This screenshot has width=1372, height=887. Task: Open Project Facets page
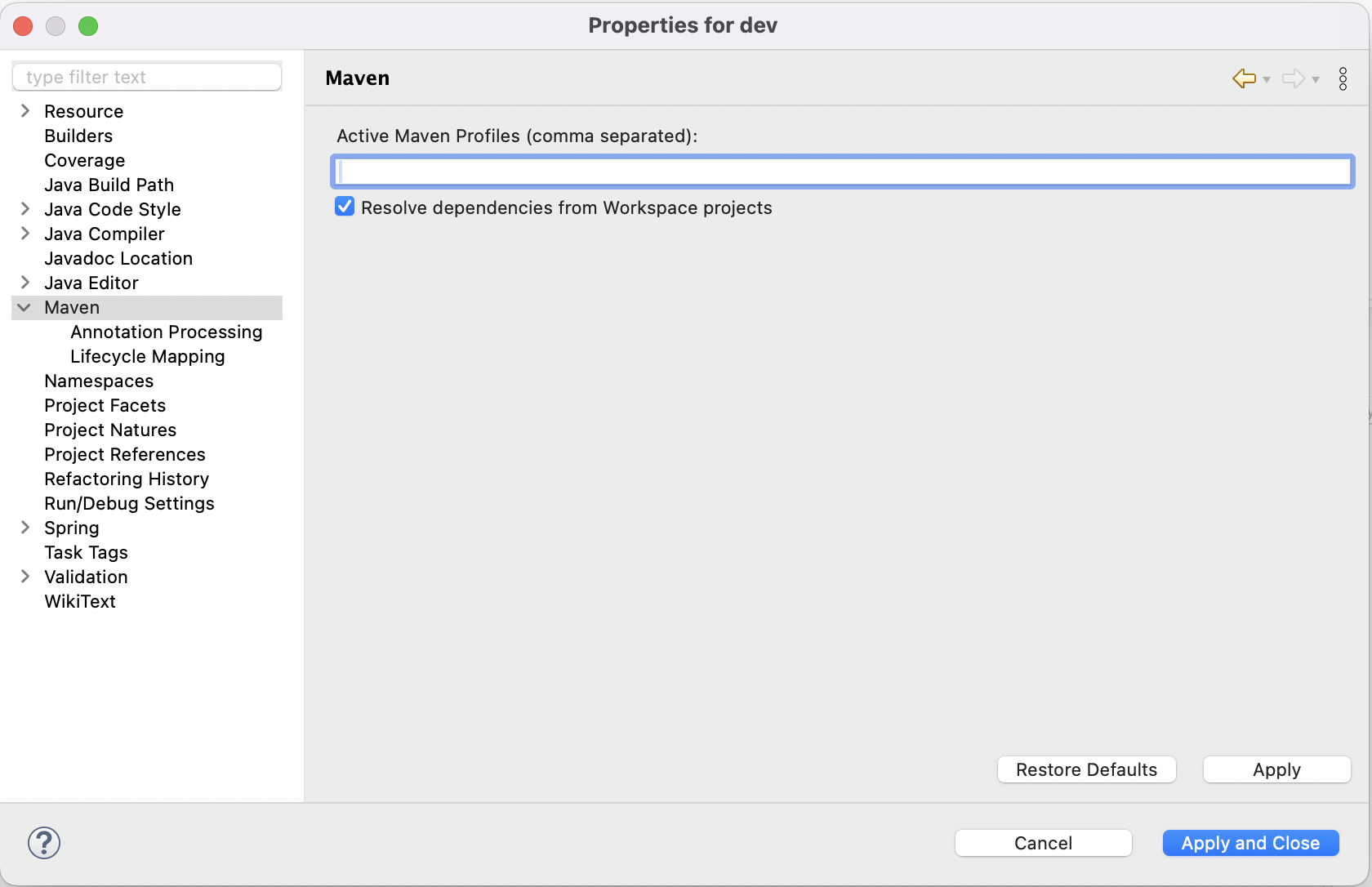point(105,405)
